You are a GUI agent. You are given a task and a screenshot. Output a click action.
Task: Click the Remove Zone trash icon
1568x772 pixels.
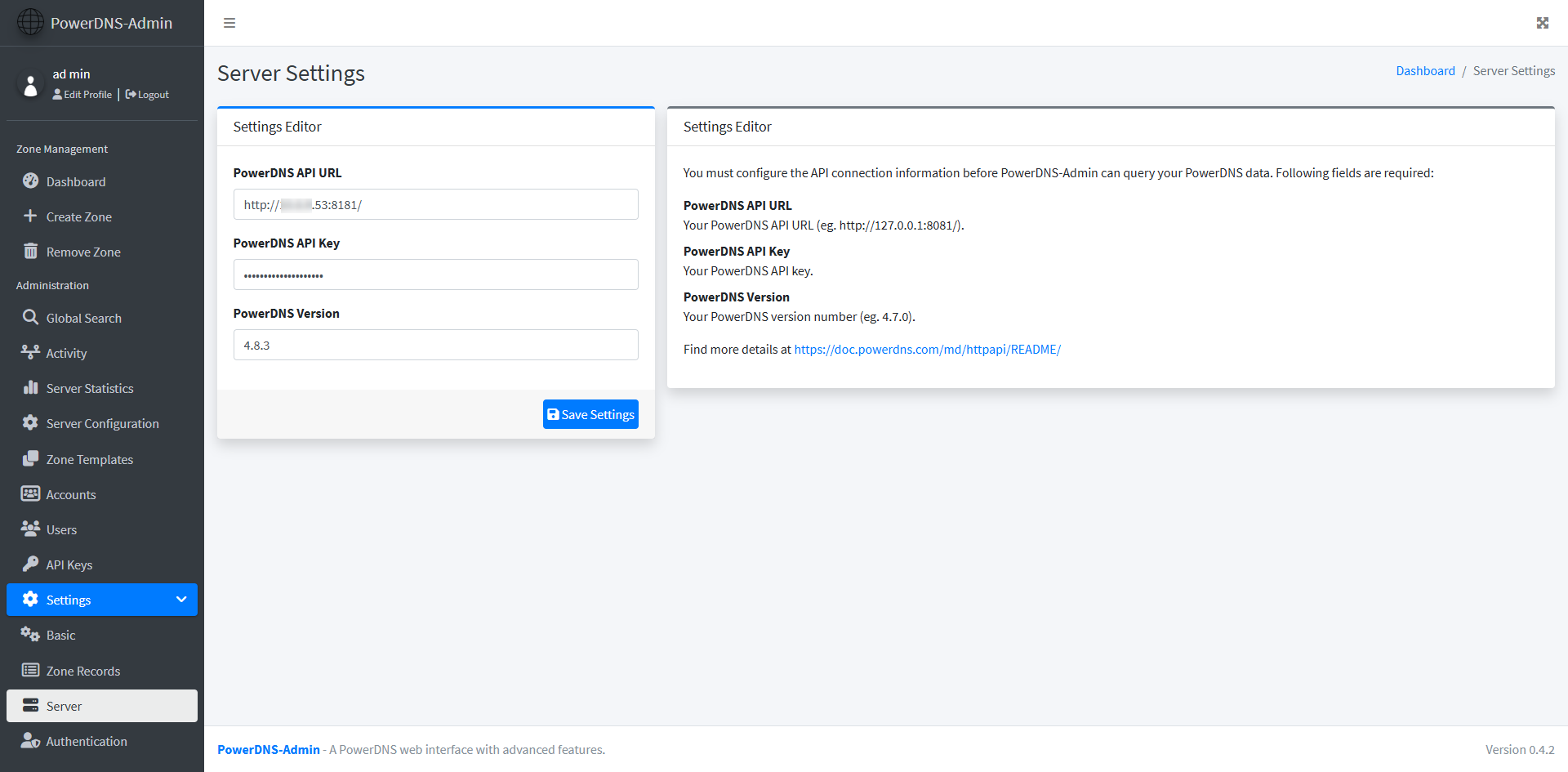30,252
